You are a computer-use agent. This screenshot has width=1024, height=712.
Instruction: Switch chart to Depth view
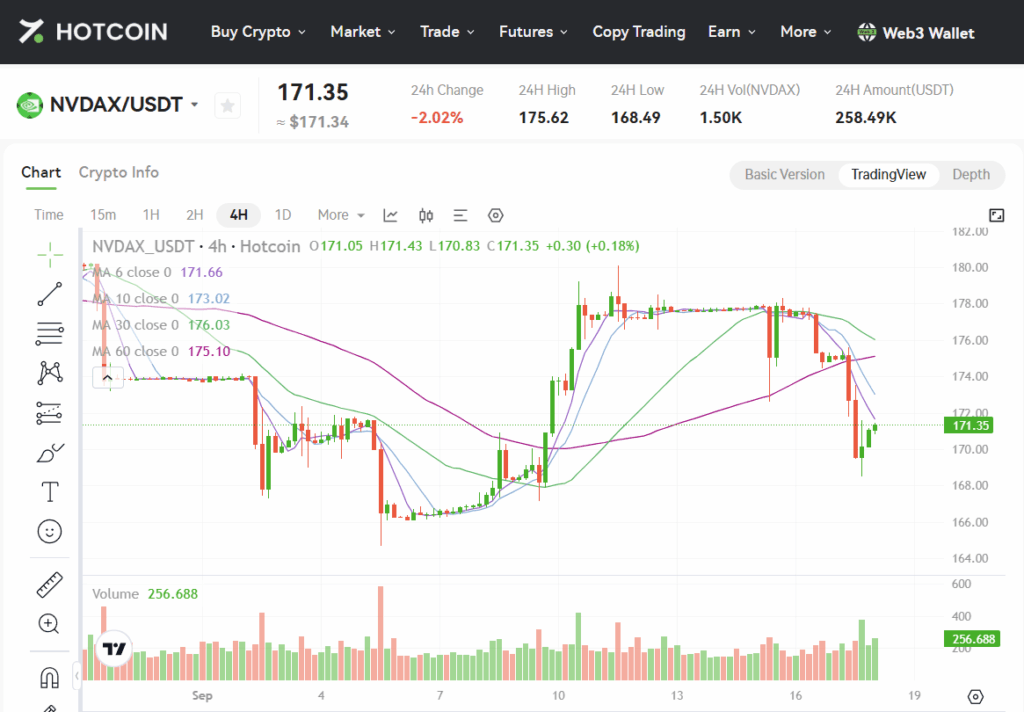coord(970,174)
